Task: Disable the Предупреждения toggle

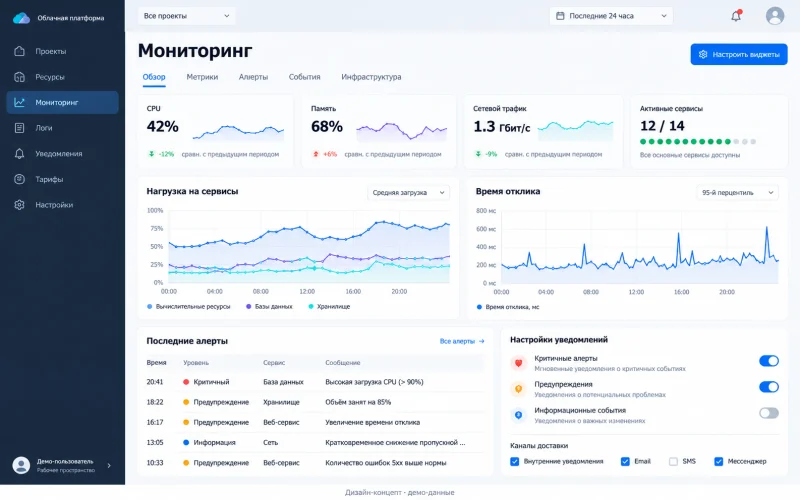Action: (769, 387)
